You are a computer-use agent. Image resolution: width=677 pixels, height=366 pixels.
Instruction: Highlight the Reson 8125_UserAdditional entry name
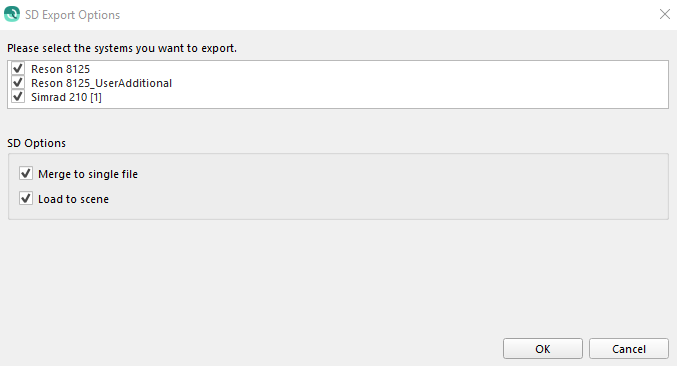click(101, 83)
